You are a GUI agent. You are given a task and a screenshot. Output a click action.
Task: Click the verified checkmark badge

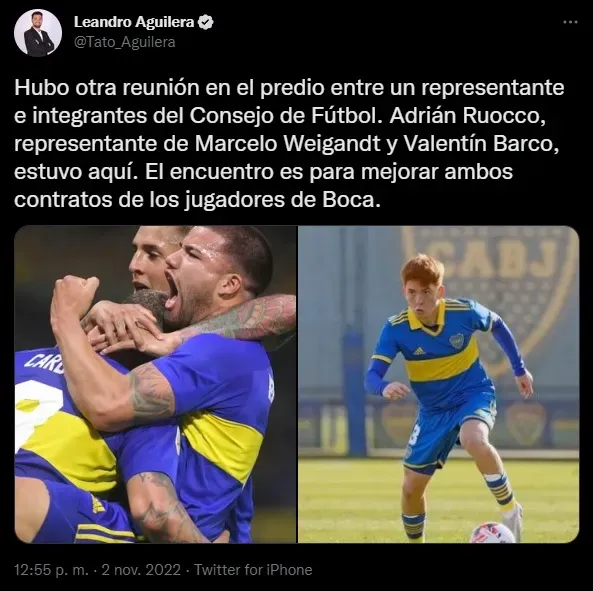point(206,22)
